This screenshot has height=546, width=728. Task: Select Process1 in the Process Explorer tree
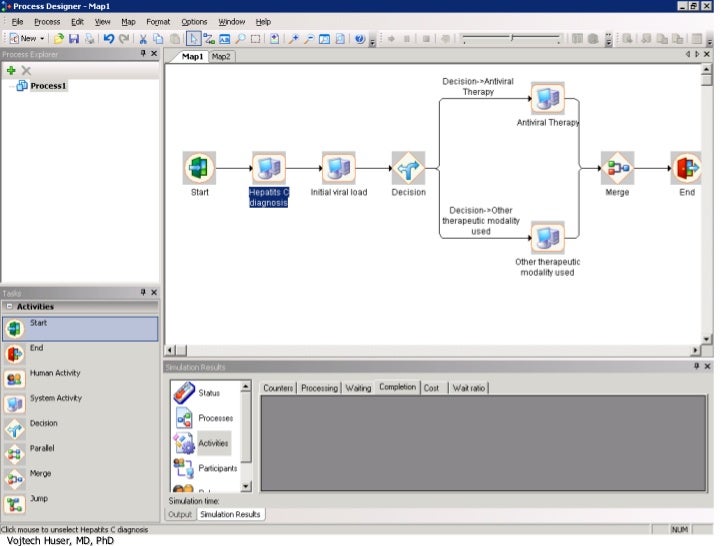pyautogui.click(x=48, y=86)
